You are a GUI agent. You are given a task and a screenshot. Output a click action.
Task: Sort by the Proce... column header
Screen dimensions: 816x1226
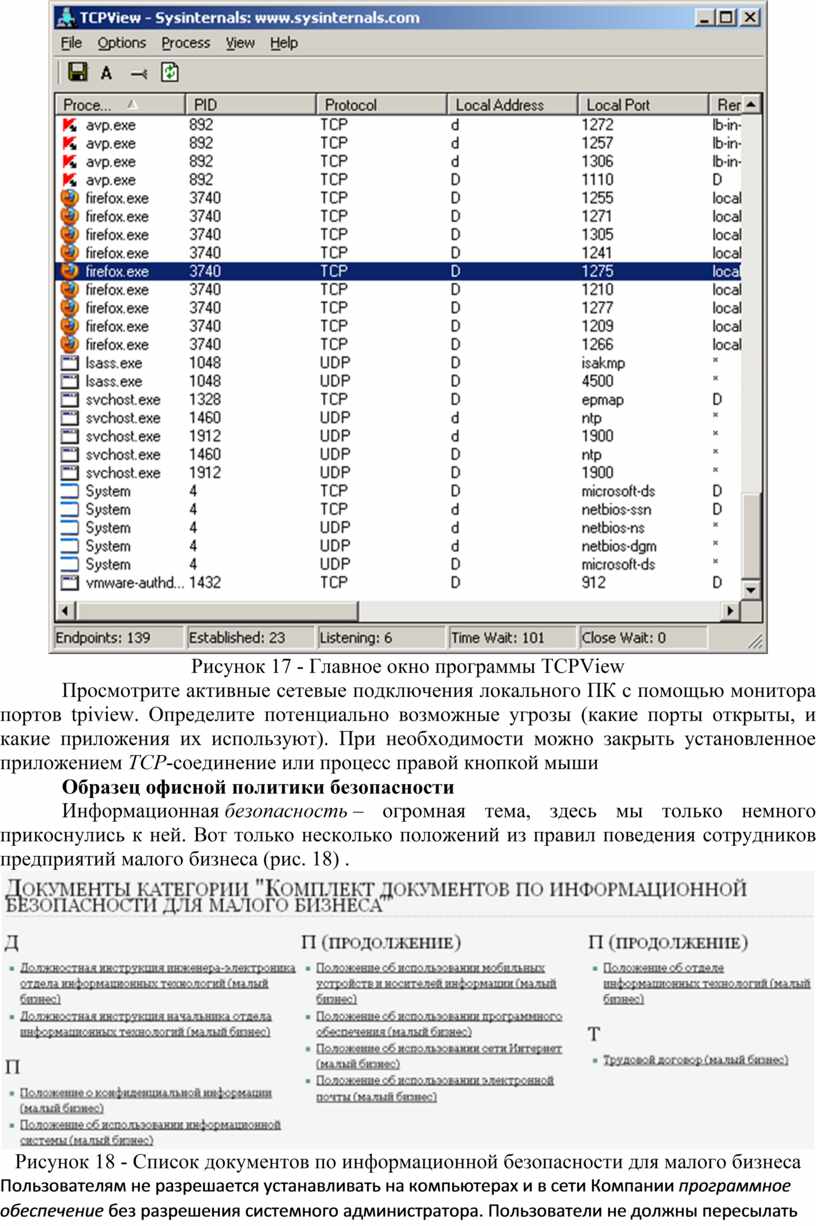pos(120,105)
